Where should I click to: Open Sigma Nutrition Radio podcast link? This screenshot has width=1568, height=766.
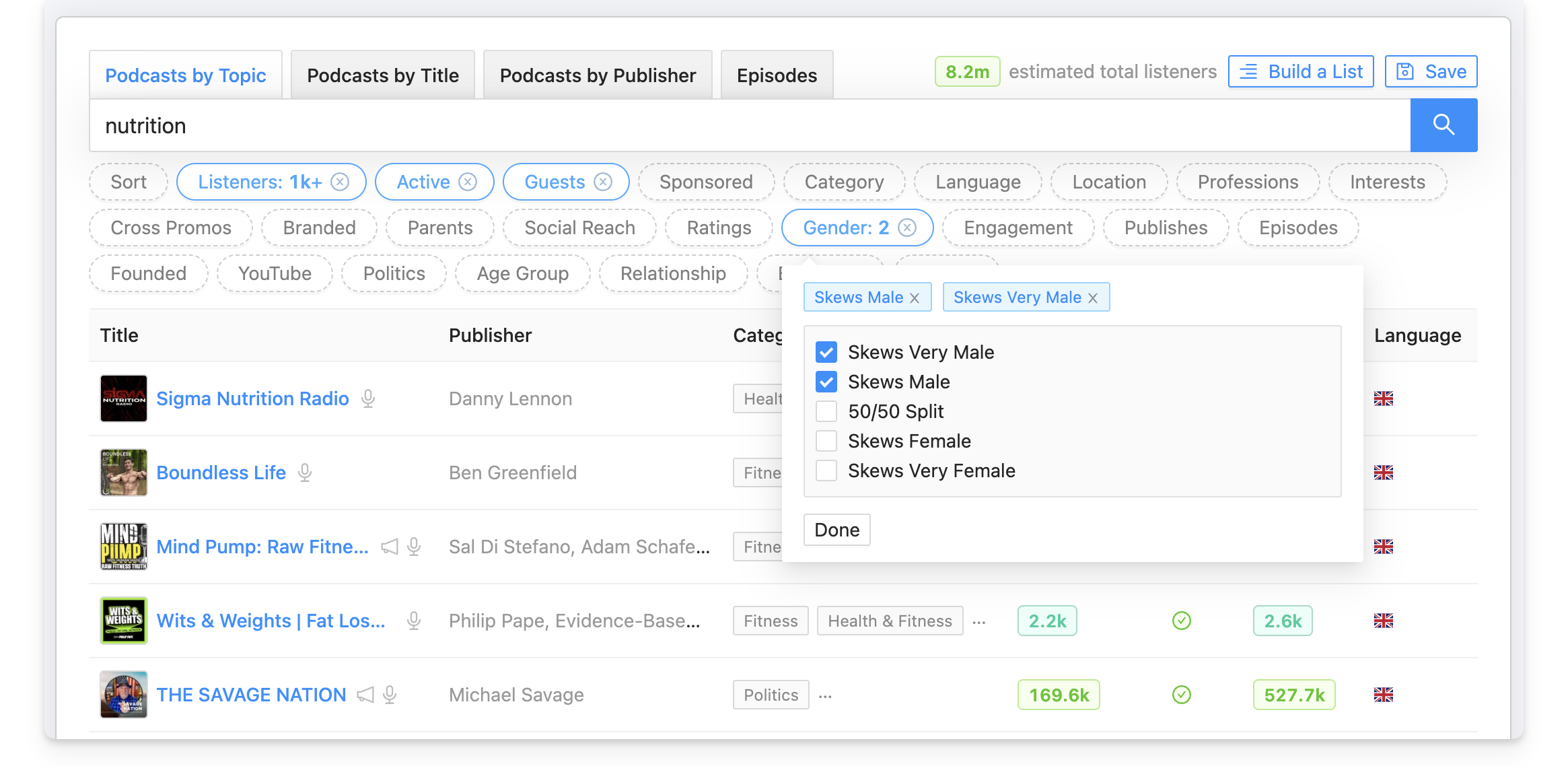pyautogui.click(x=253, y=398)
